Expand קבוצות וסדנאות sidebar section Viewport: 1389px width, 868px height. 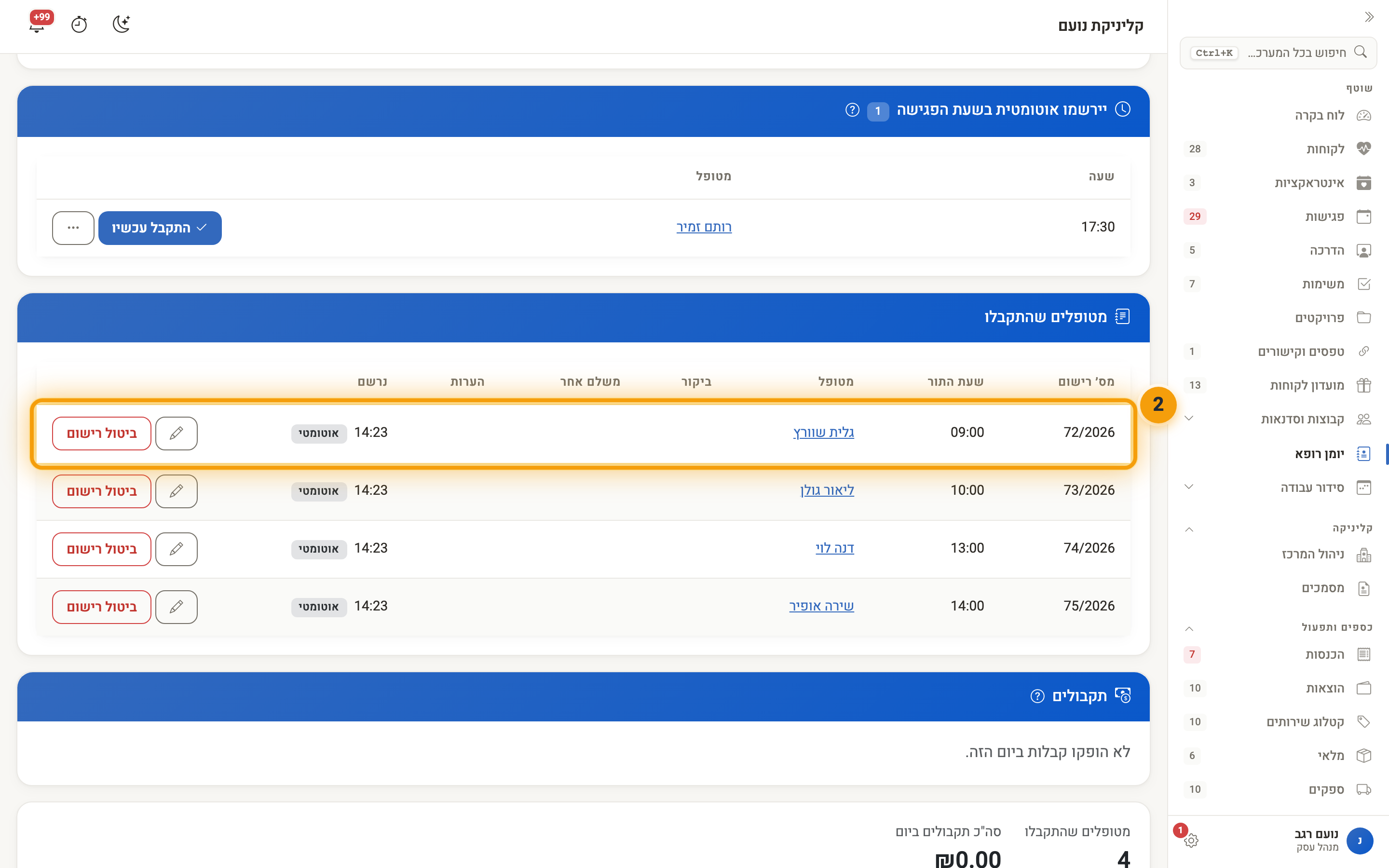(x=1189, y=419)
